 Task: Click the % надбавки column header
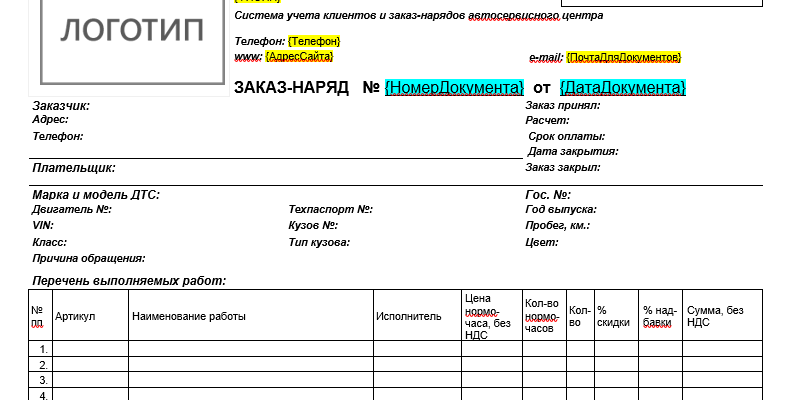click(x=660, y=316)
